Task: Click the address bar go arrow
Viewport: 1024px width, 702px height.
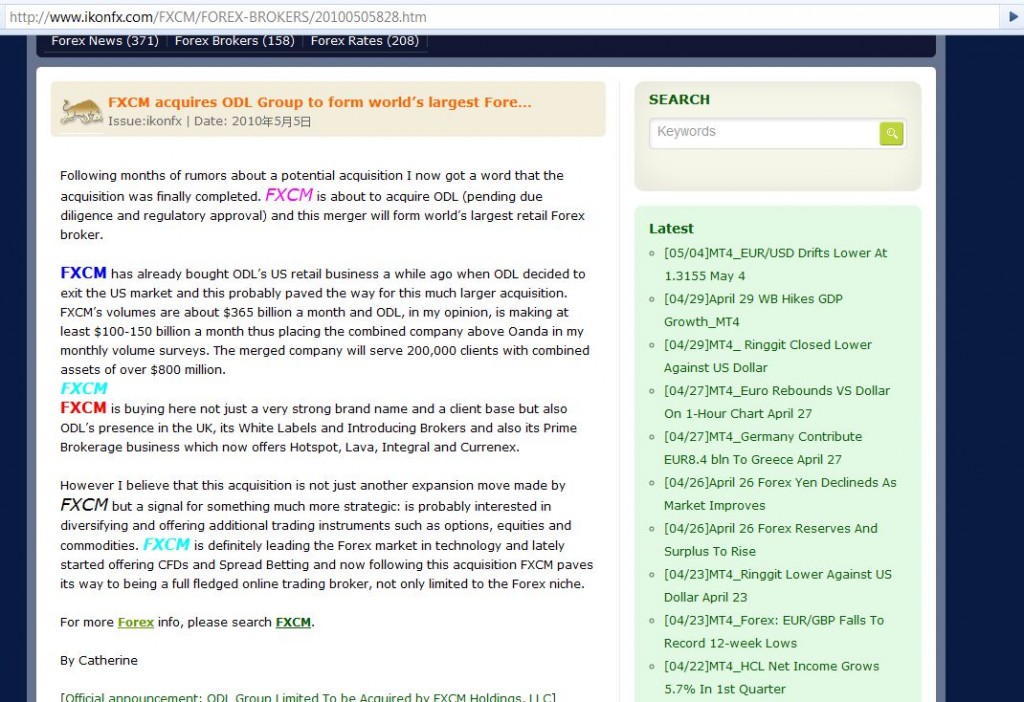Action: pos(1010,17)
